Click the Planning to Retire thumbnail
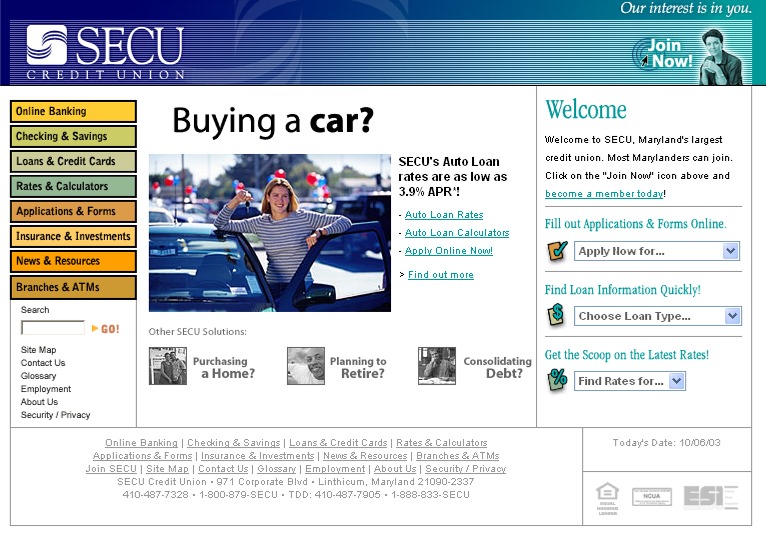The width and height of the screenshot is (766, 535). (x=306, y=366)
